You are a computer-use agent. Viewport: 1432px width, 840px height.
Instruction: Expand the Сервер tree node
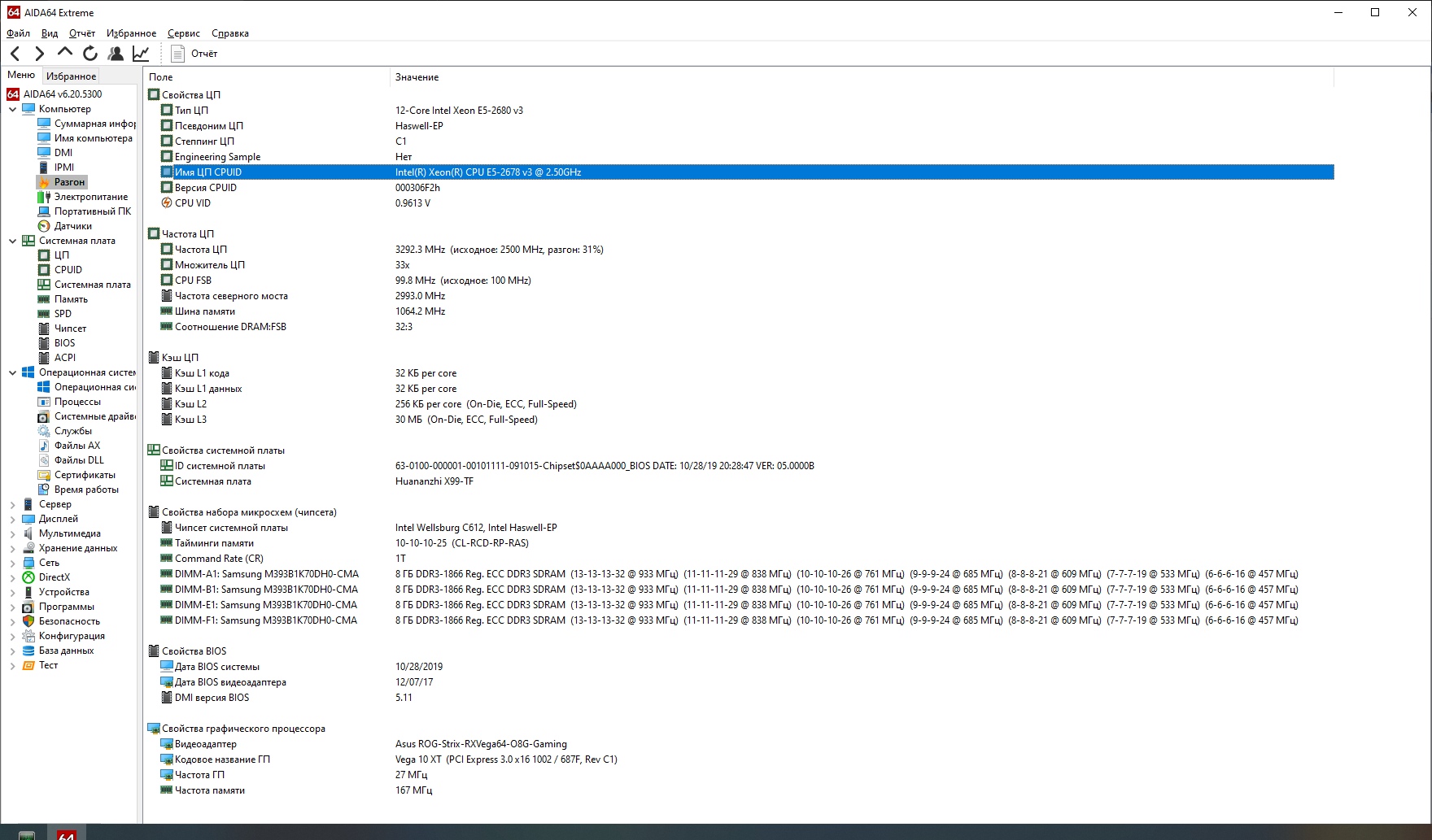click(12, 504)
